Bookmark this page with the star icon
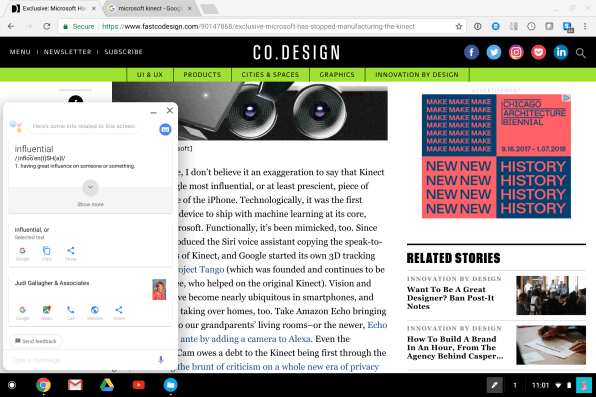Screen dimensions: 596x397 (459, 27)
